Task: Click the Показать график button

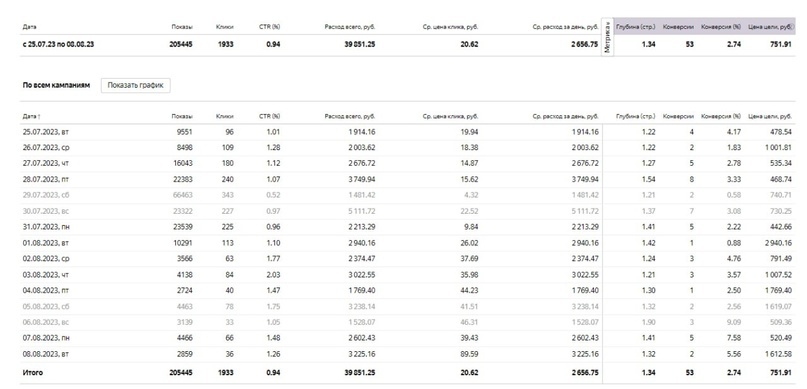Action: tap(135, 85)
